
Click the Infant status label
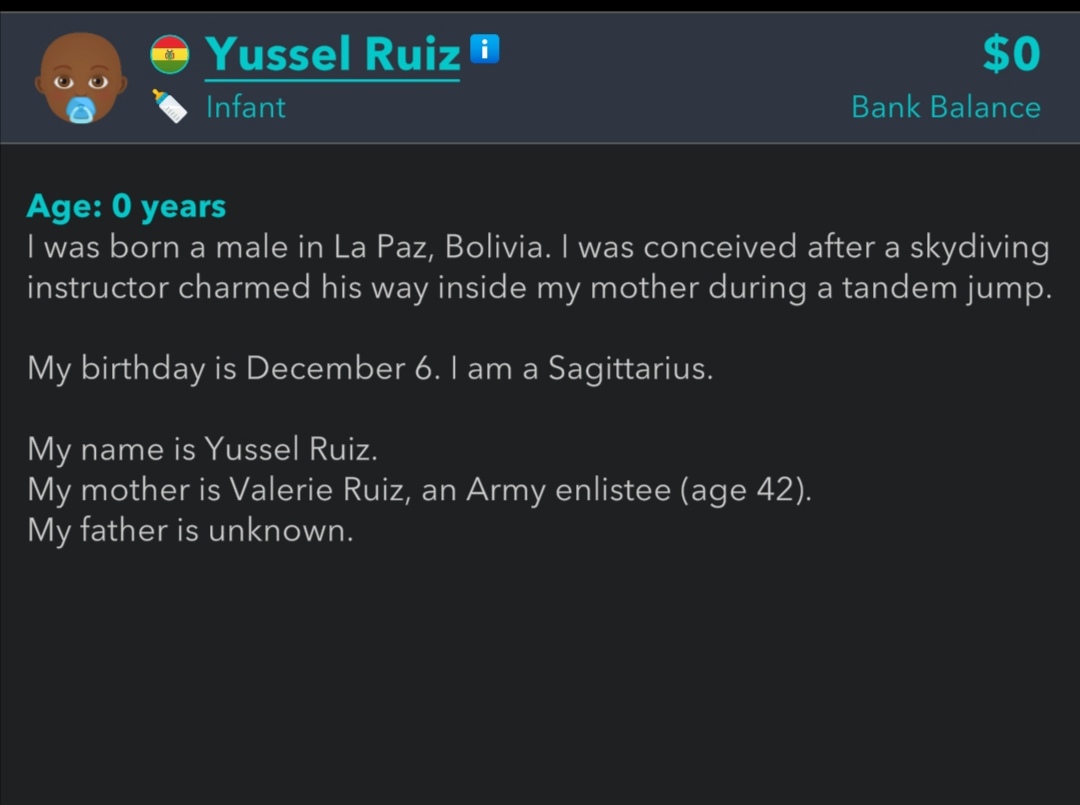point(246,107)
